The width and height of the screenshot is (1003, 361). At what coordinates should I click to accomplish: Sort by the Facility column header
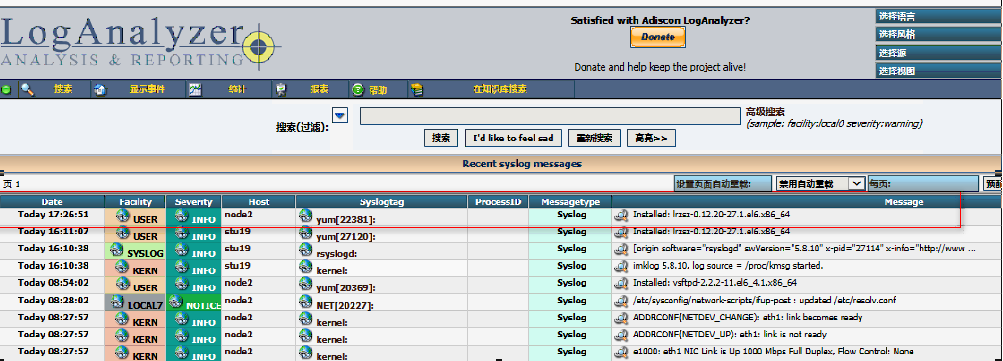pyautogui.click(x=135, y=202)
